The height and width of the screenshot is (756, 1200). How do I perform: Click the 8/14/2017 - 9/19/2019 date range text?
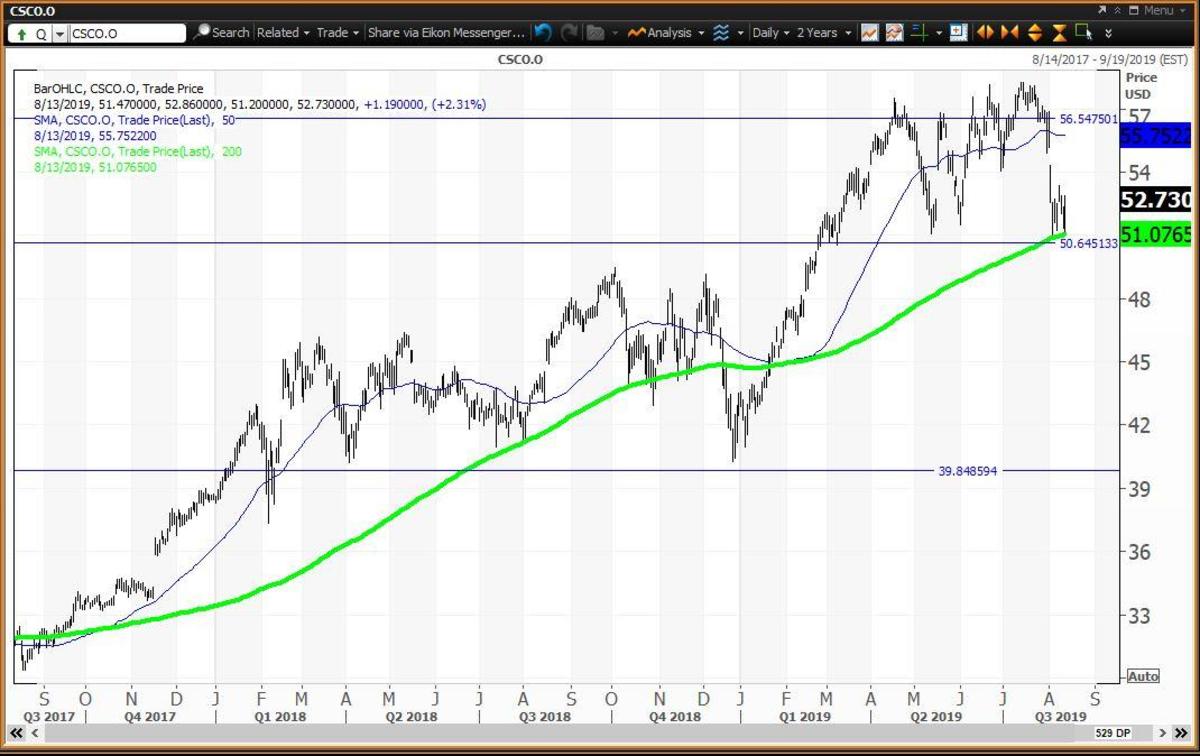1109,60
